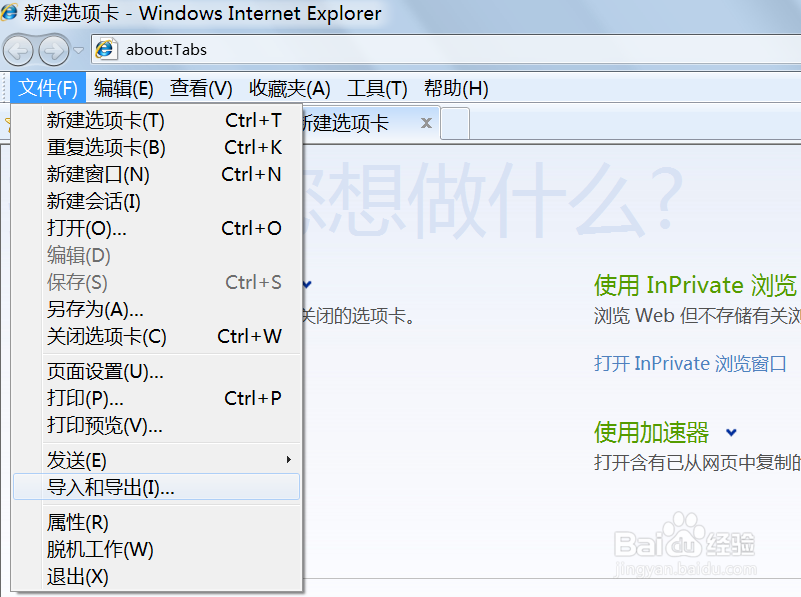Screen dimensions: 801x597
Task: Click the Back navigation arrow button
Action: pos(18,50)
